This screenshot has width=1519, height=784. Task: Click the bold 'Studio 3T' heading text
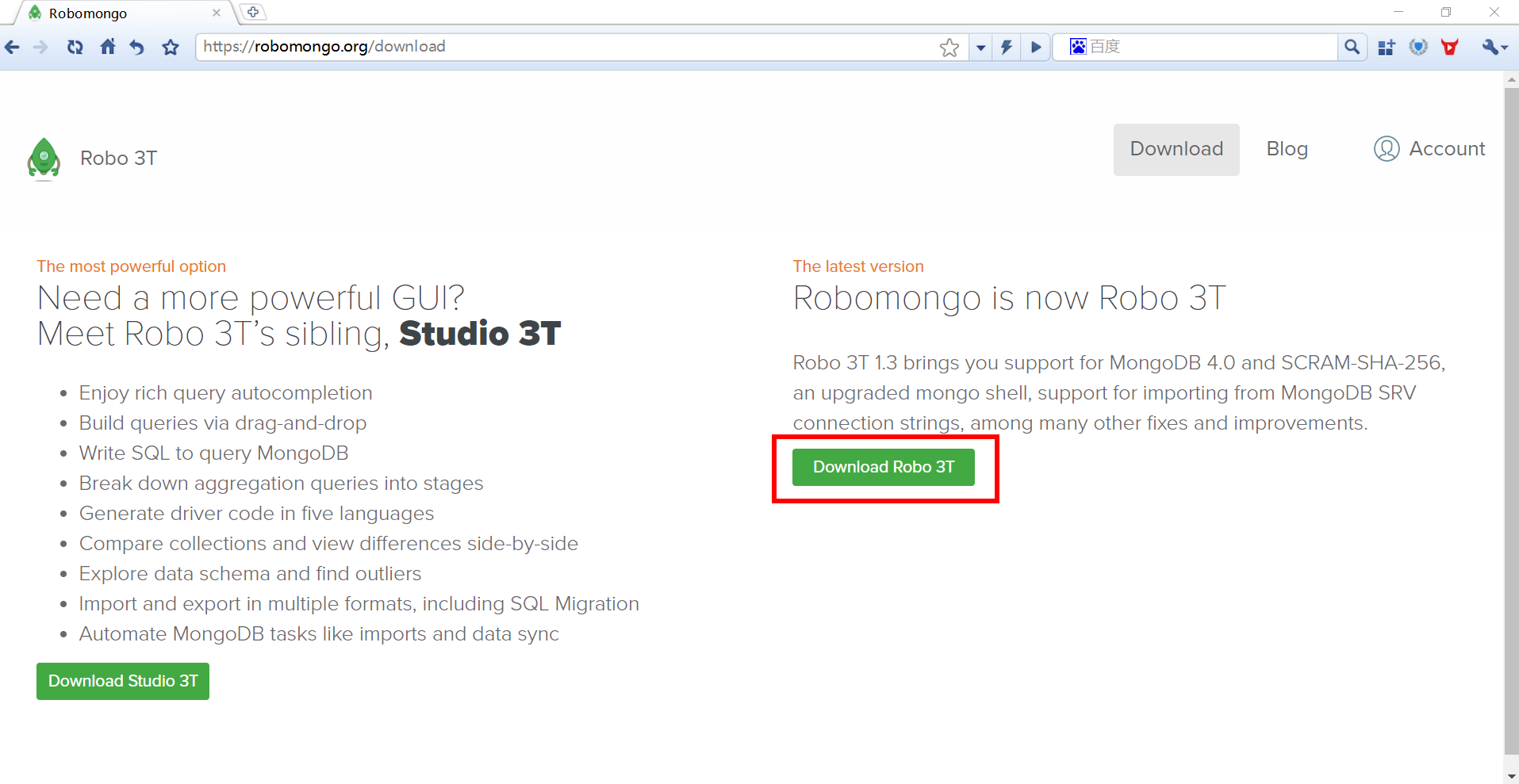point(480,334)
